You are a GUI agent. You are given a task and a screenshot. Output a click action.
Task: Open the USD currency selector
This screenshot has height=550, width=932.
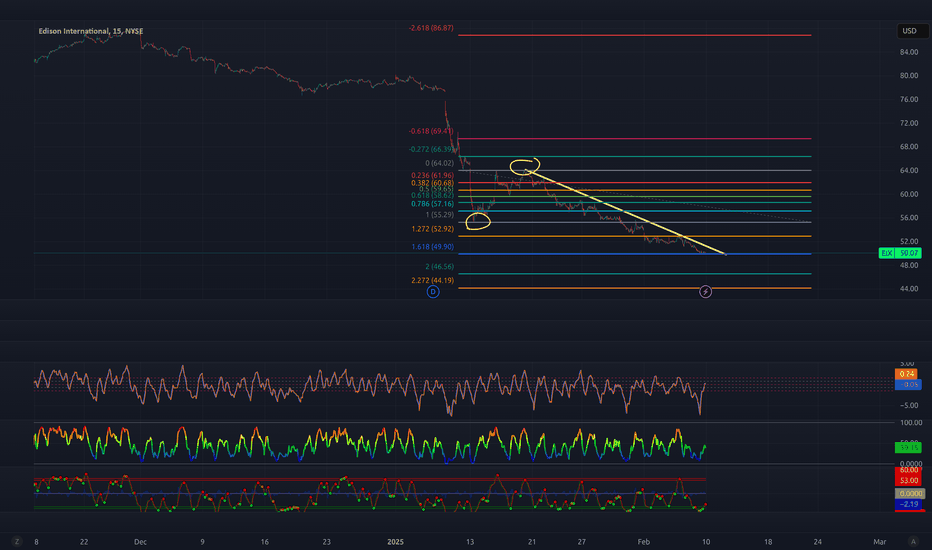coord(911,31)
